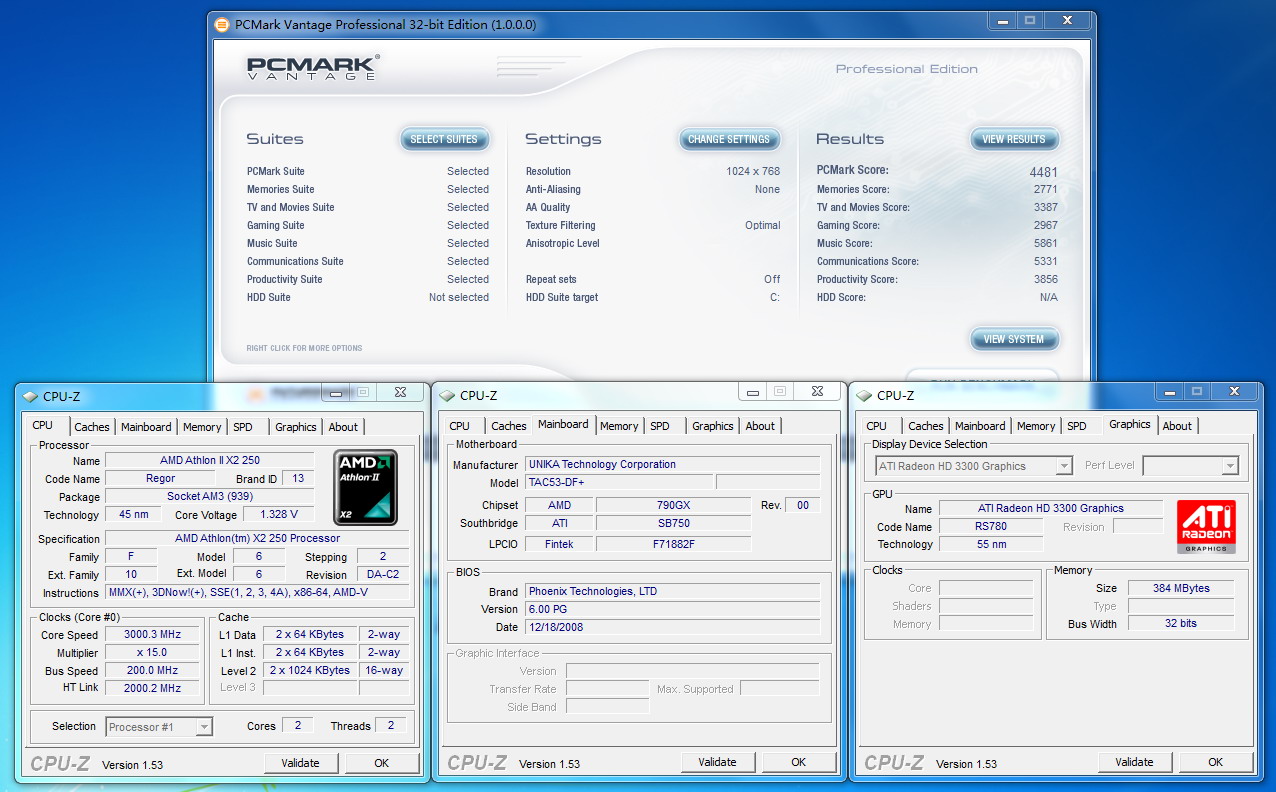Go to CPU tab in right CPU-Z window
The image size is (1276, 792).
click(877, 426)
